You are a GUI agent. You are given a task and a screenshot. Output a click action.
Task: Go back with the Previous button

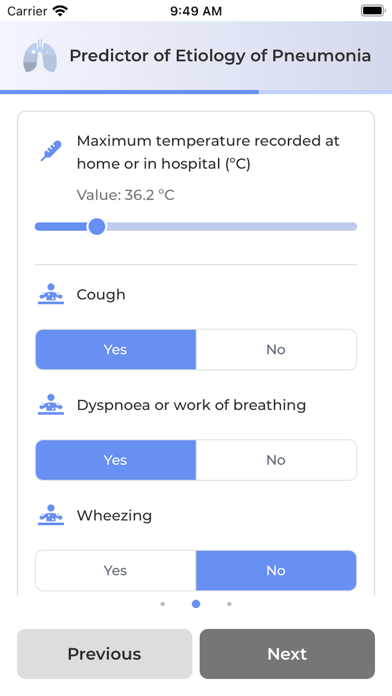click(x=105, y=654)
